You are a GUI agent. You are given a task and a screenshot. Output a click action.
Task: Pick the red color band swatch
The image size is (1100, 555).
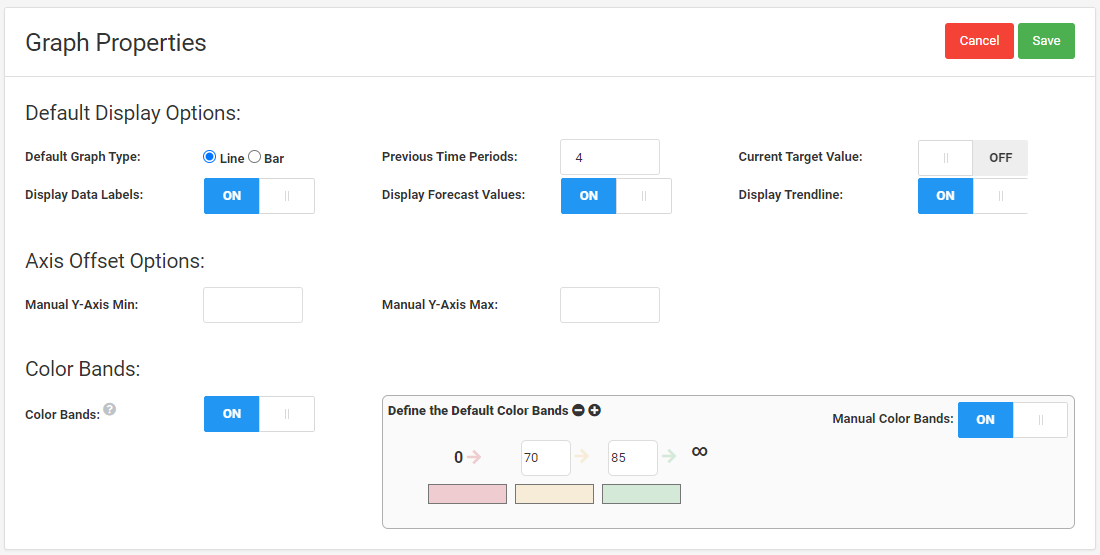467,494
